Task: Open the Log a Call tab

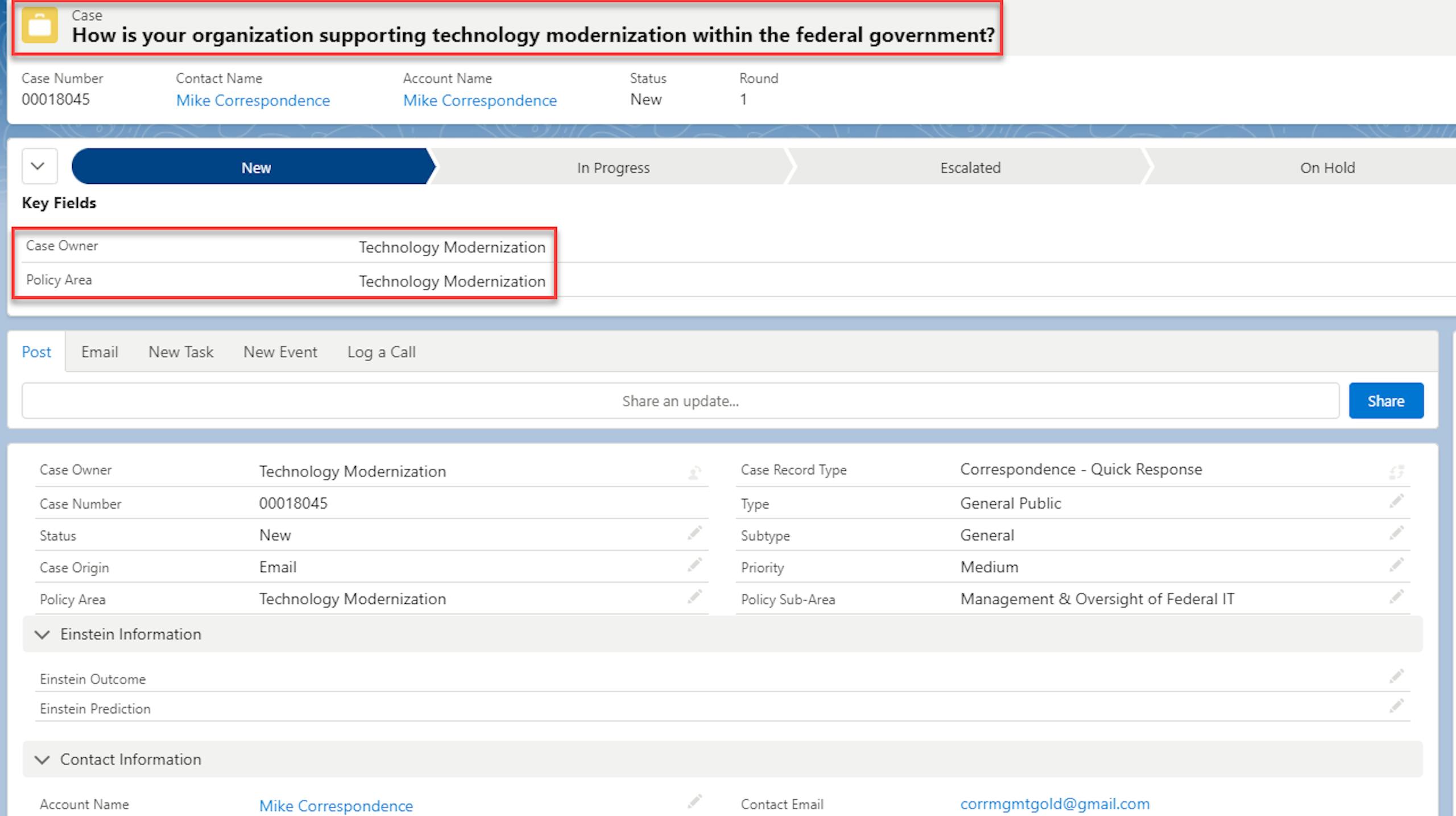Action: 381,352
